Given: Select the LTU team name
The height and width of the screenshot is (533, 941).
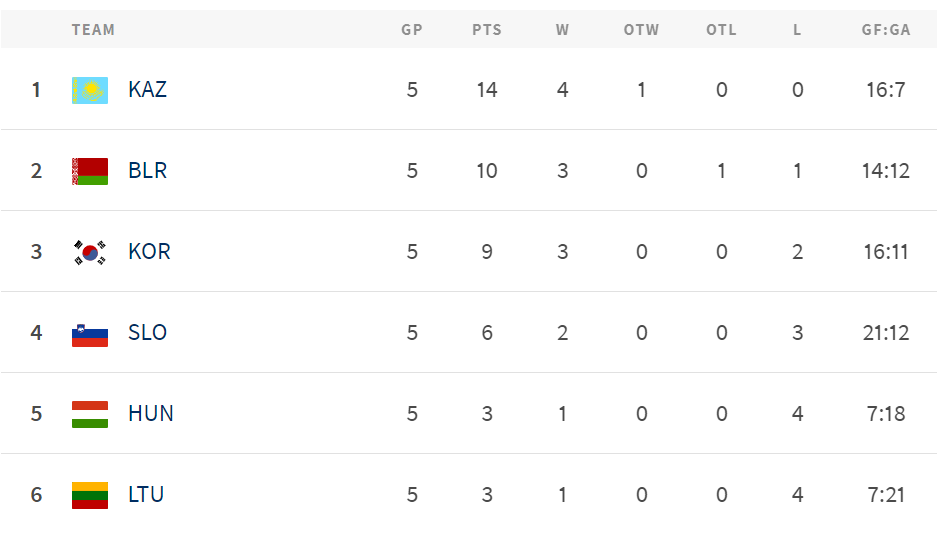Looking at the screenshot, I should [x=146, y=495].
